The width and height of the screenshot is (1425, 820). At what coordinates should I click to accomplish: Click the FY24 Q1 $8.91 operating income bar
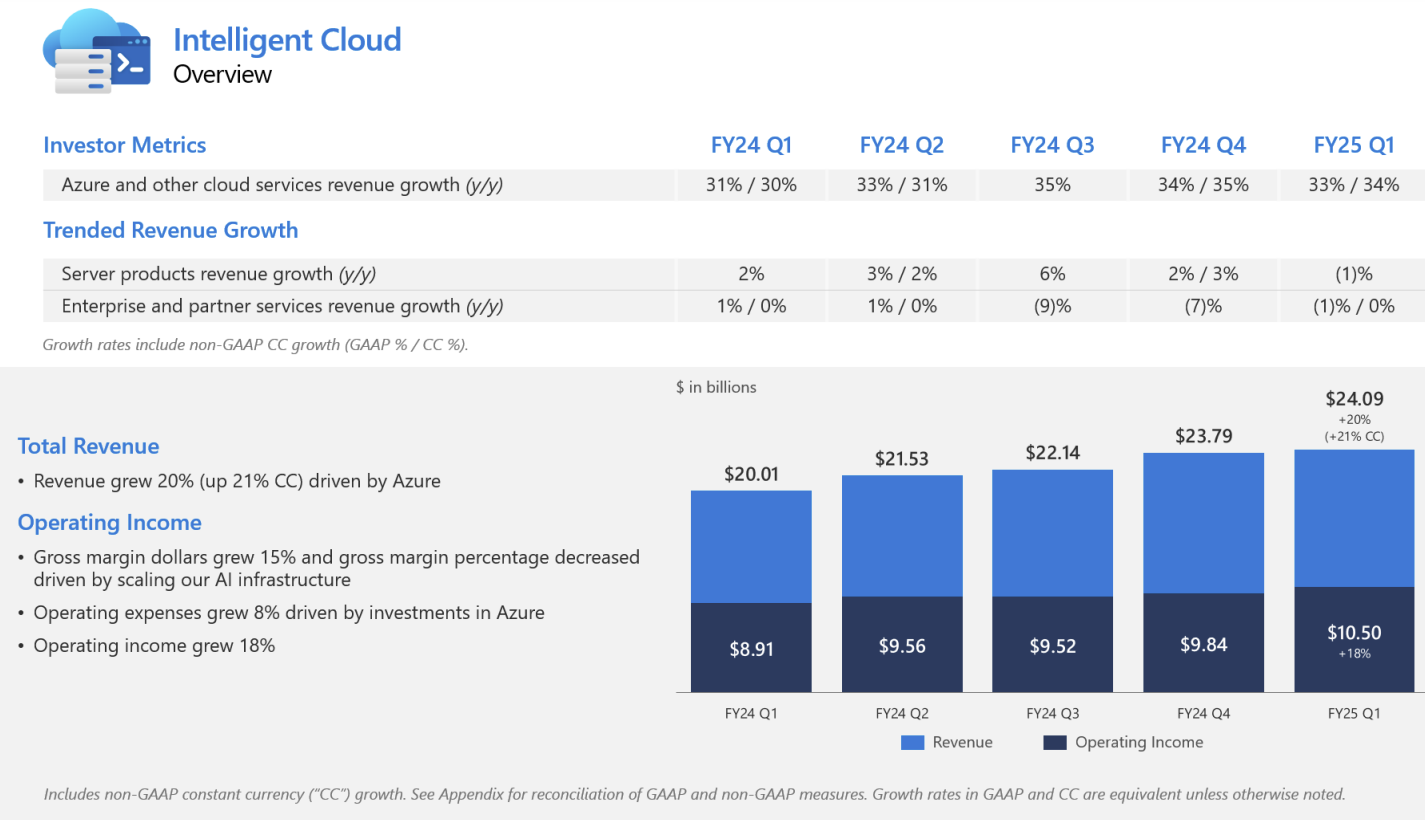[x=751, y=648]
